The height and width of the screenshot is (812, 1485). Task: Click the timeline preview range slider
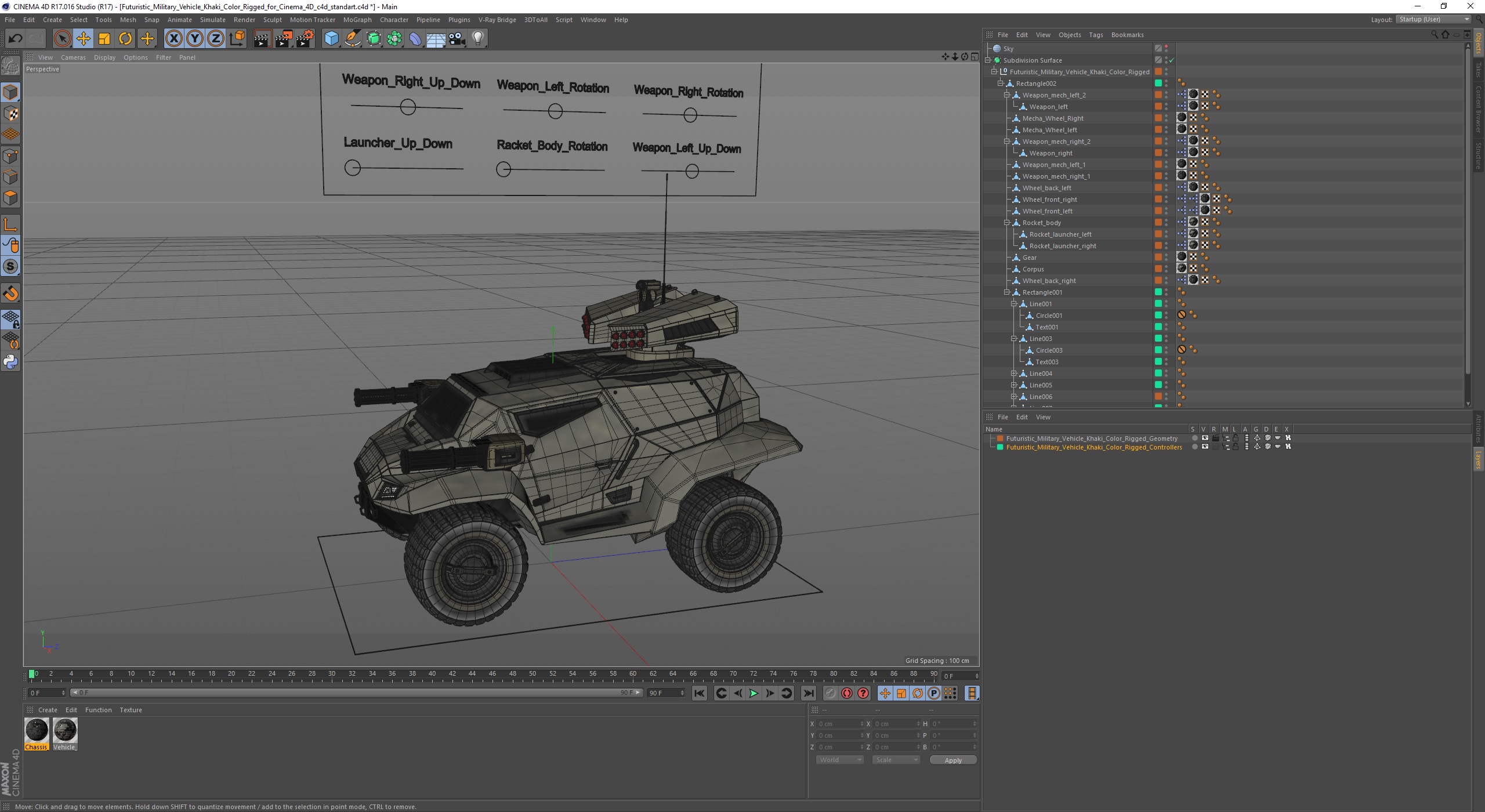pyautogui.click(x=356, y=693)
